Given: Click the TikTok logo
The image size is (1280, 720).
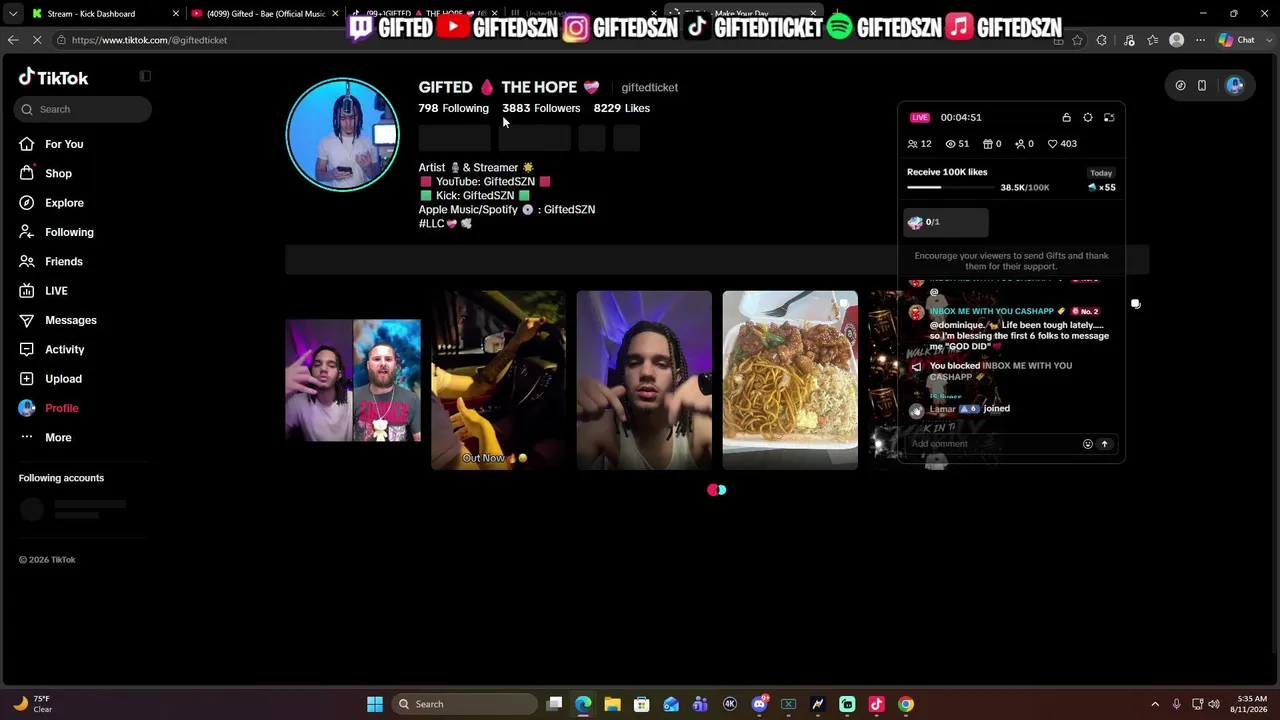Looking at the screenshot, I should [x=54, y=78].
